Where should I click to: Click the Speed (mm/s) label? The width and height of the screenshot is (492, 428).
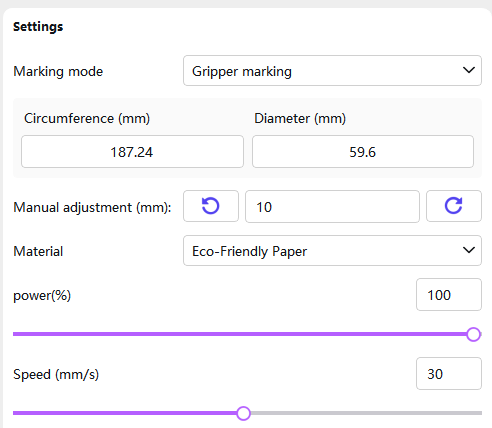56,374
